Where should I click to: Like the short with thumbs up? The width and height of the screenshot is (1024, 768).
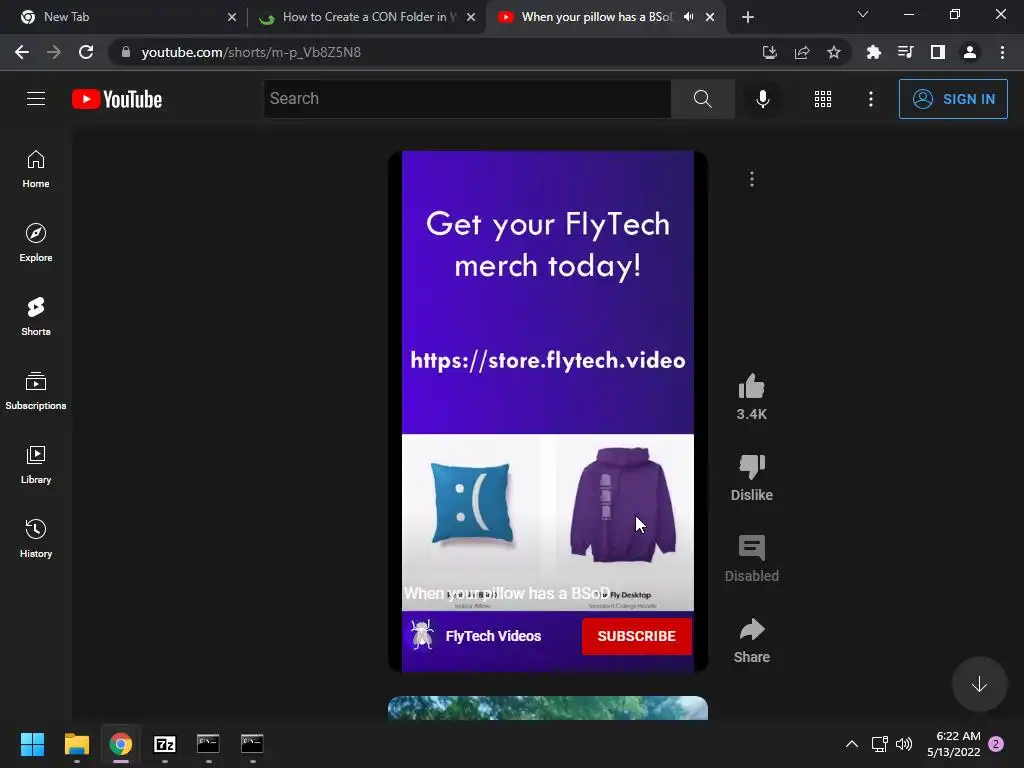click(x=752, y=387)
